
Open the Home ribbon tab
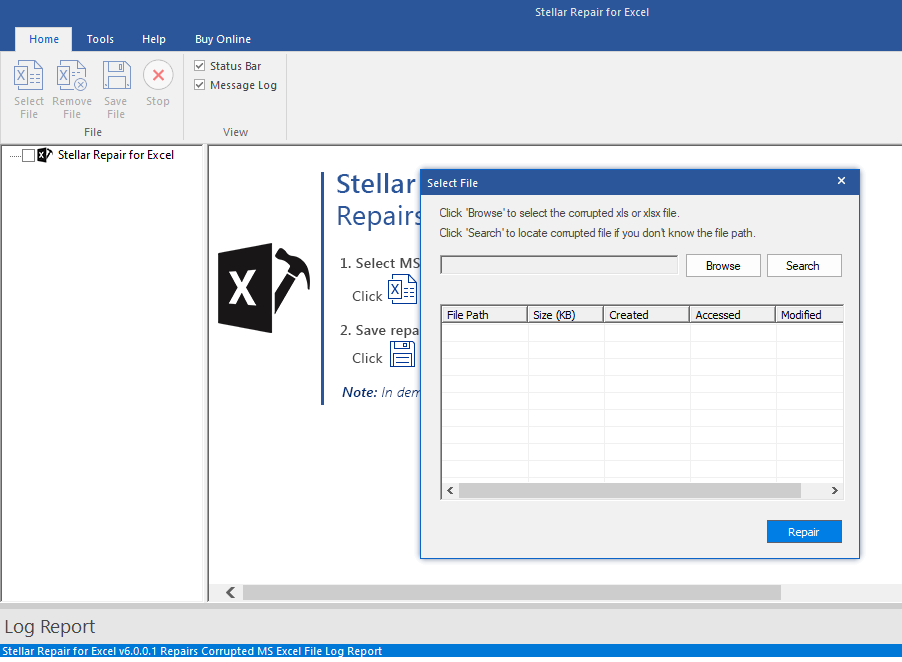click(x=44, y=39)
